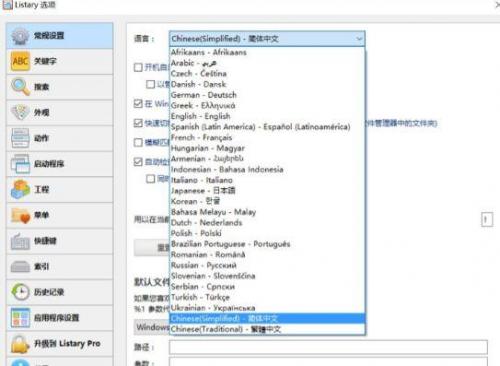Open the 外观 appearance page
This screenshot has height=366, width=500.
click(60, 113)
